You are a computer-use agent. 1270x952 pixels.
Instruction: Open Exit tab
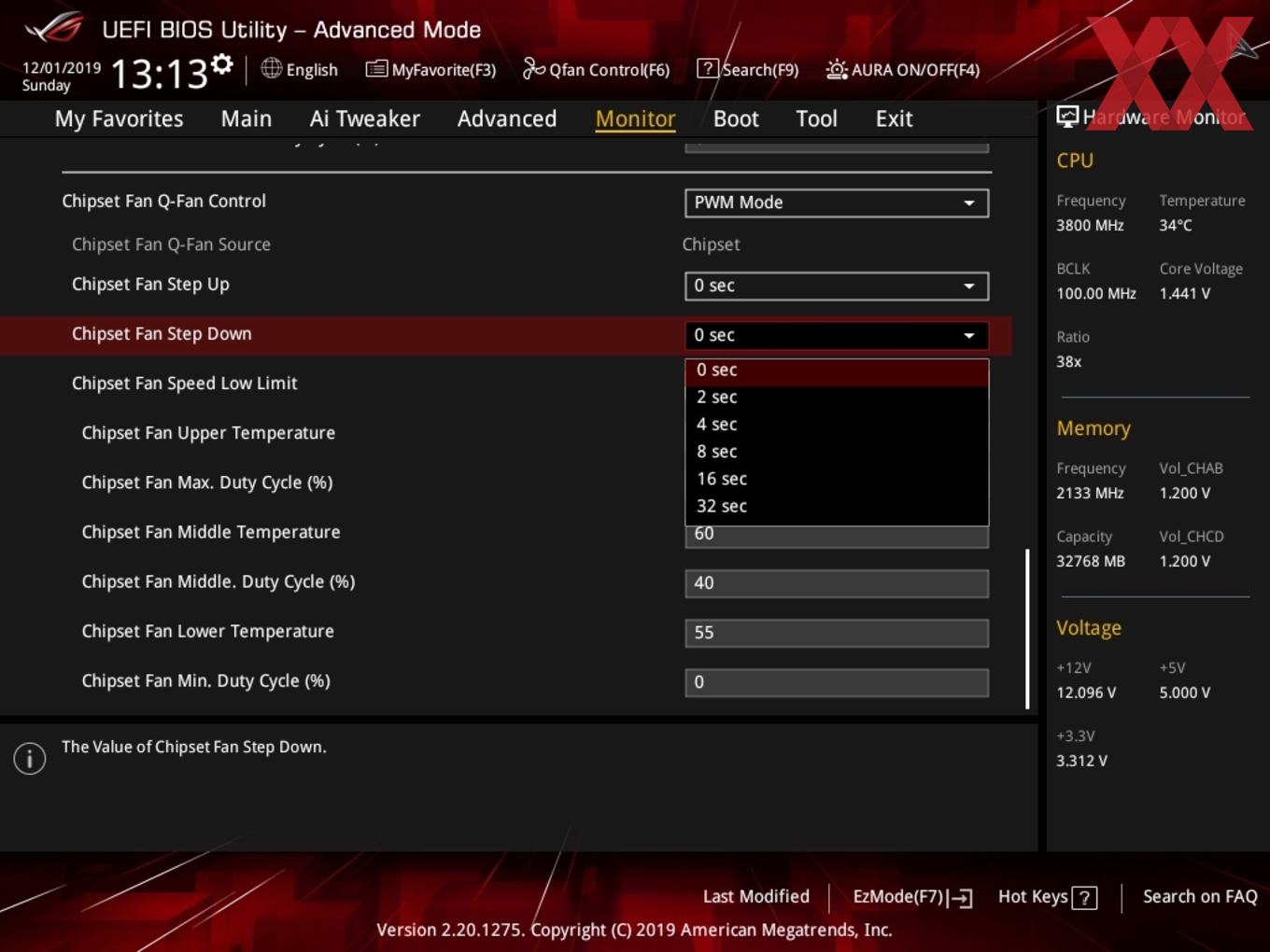tap(894, 119)
